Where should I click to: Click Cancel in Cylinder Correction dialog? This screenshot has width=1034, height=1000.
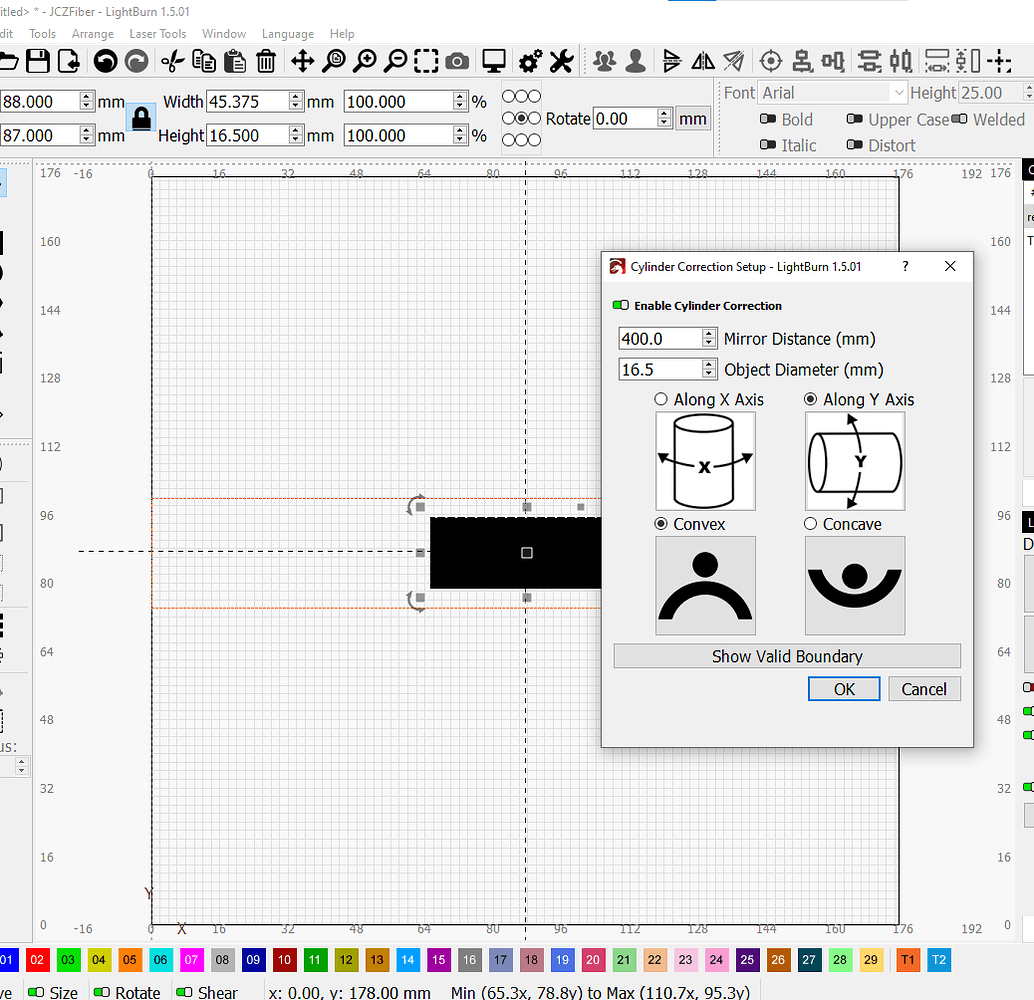coord(924,689)
